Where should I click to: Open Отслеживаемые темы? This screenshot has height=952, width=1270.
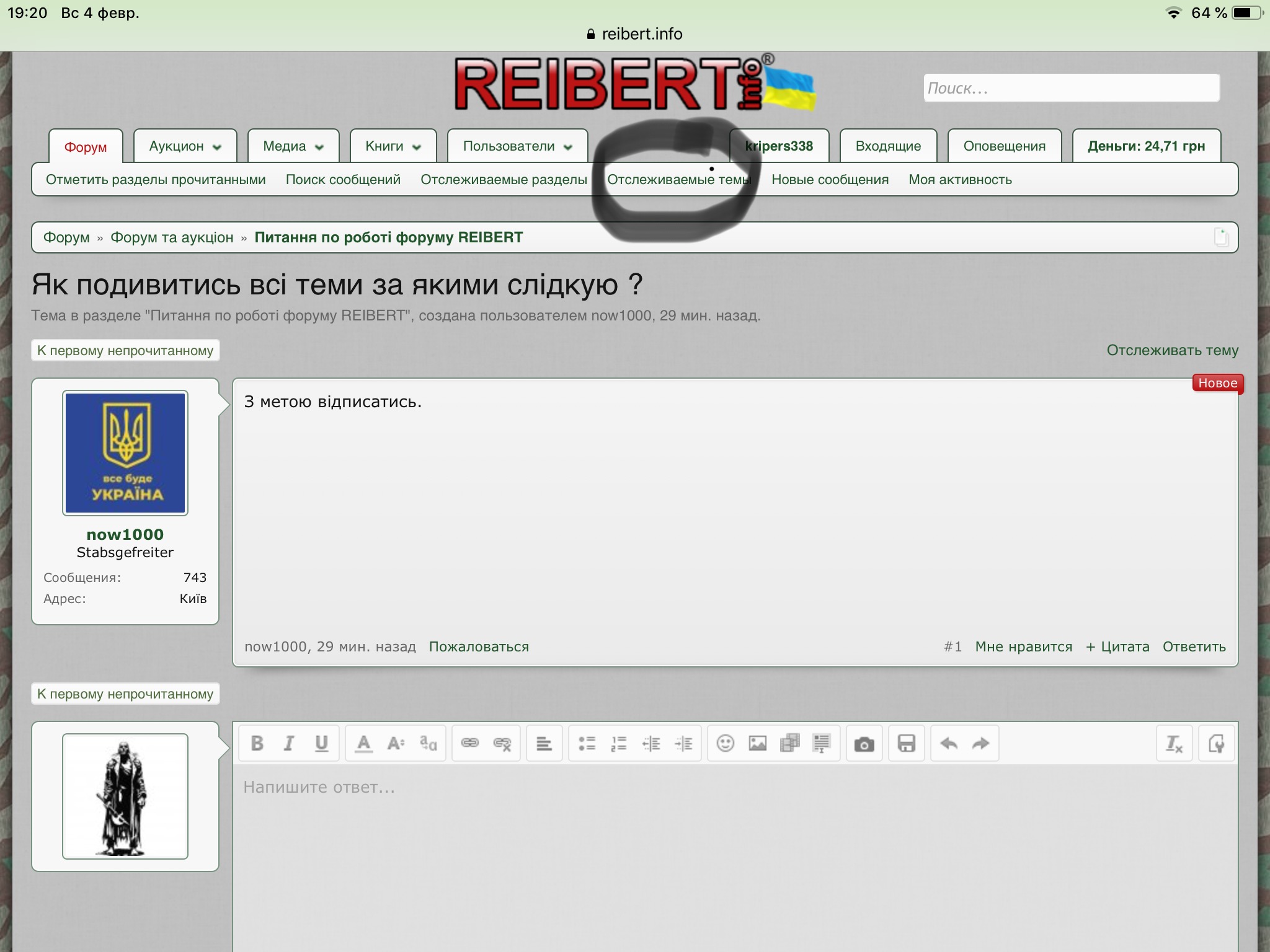pyautogui.click(x=679, y=180)
